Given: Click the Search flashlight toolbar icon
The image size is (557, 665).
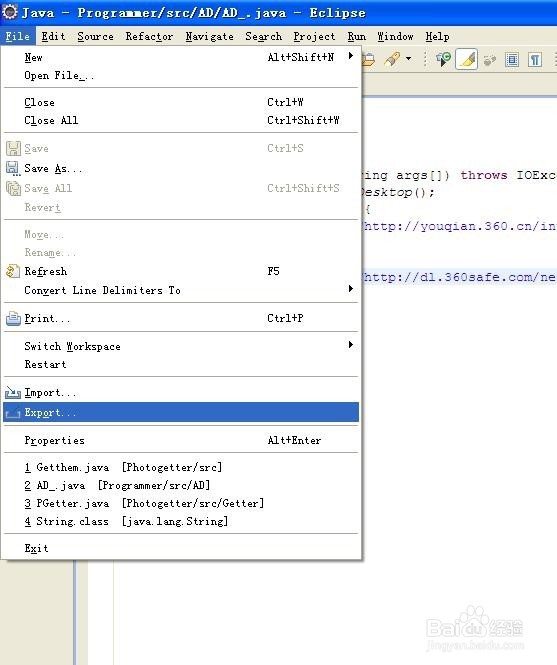Looking at the screenshot, I should pos(392,59).
